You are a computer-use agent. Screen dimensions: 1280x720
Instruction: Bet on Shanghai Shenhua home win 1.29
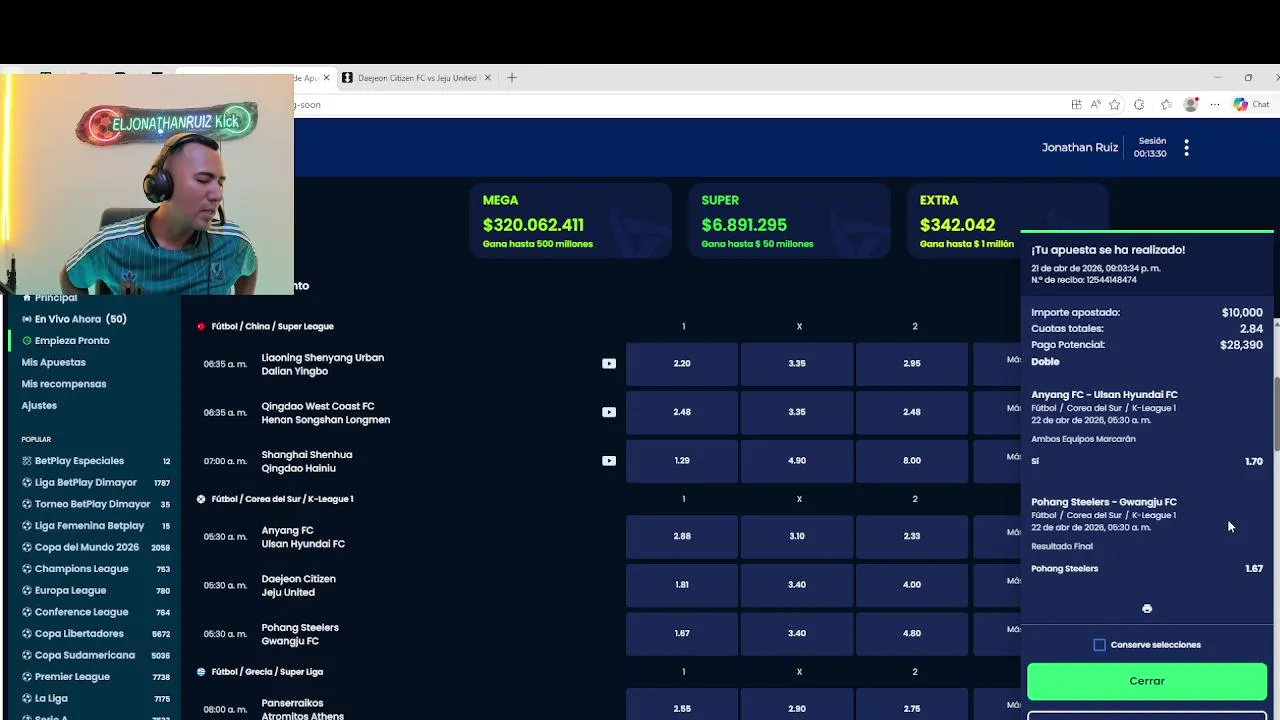[682, 461]
